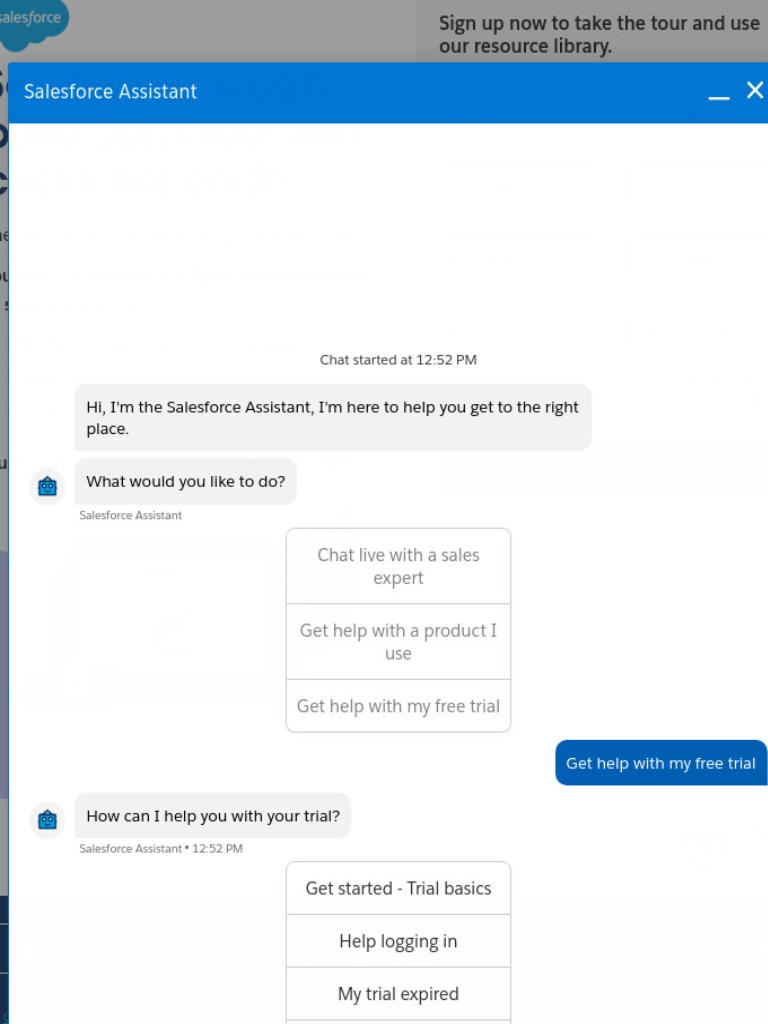Click the "Sign up now to take the tour" text
Image resolution: width=768 pixels, height=1024 pixels.
pos(599,35)
